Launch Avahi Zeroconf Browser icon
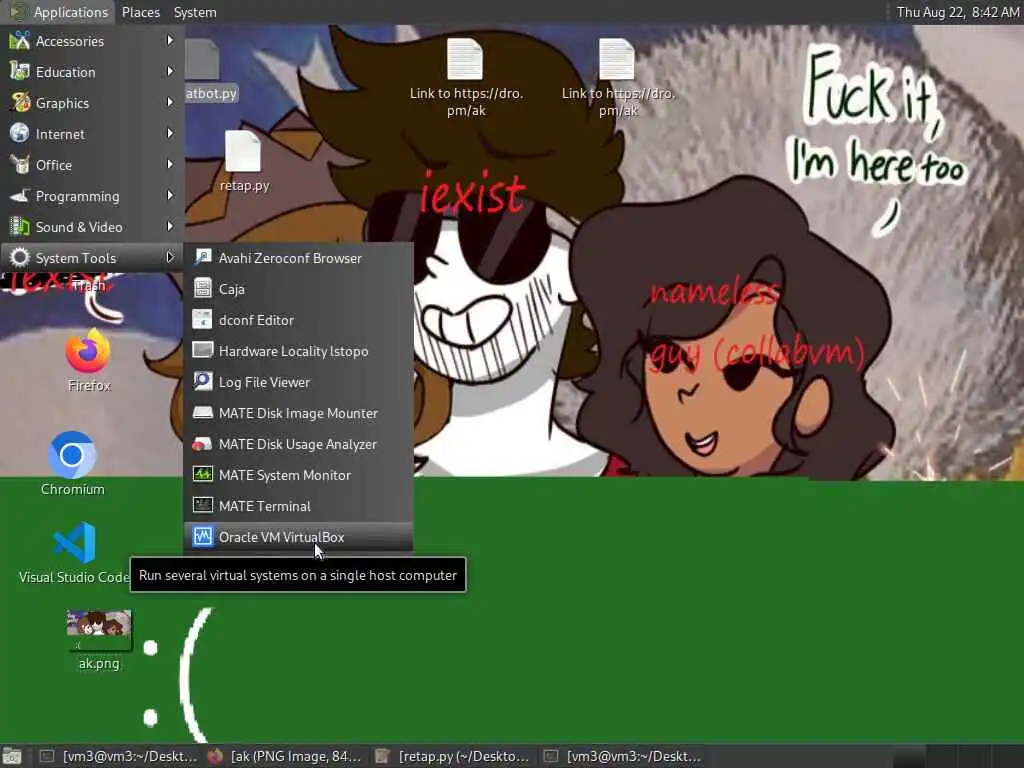Viewport: 1024px width, 768px height. point(202,257)
